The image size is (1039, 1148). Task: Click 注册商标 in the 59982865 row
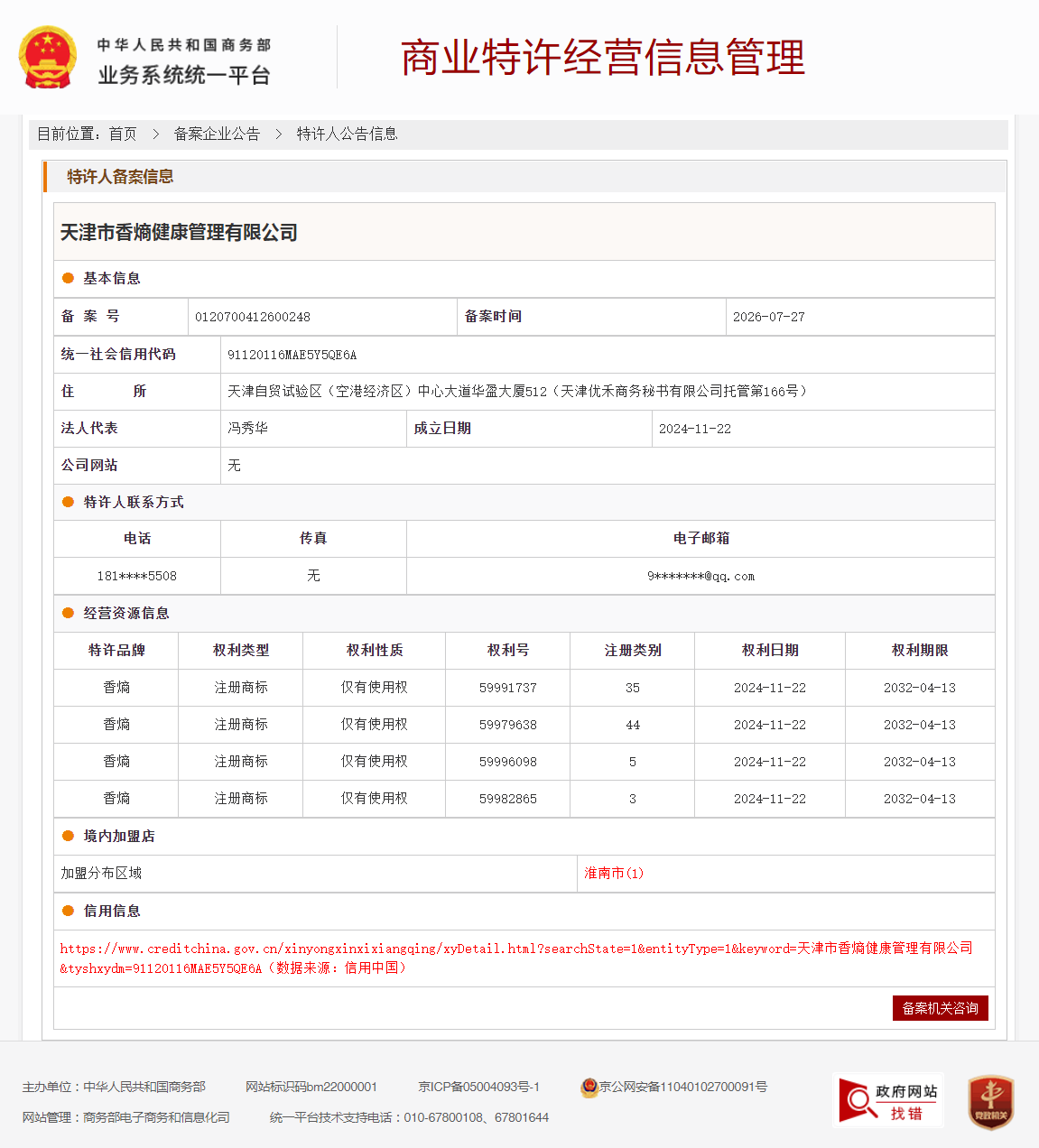tap(241, 799)
